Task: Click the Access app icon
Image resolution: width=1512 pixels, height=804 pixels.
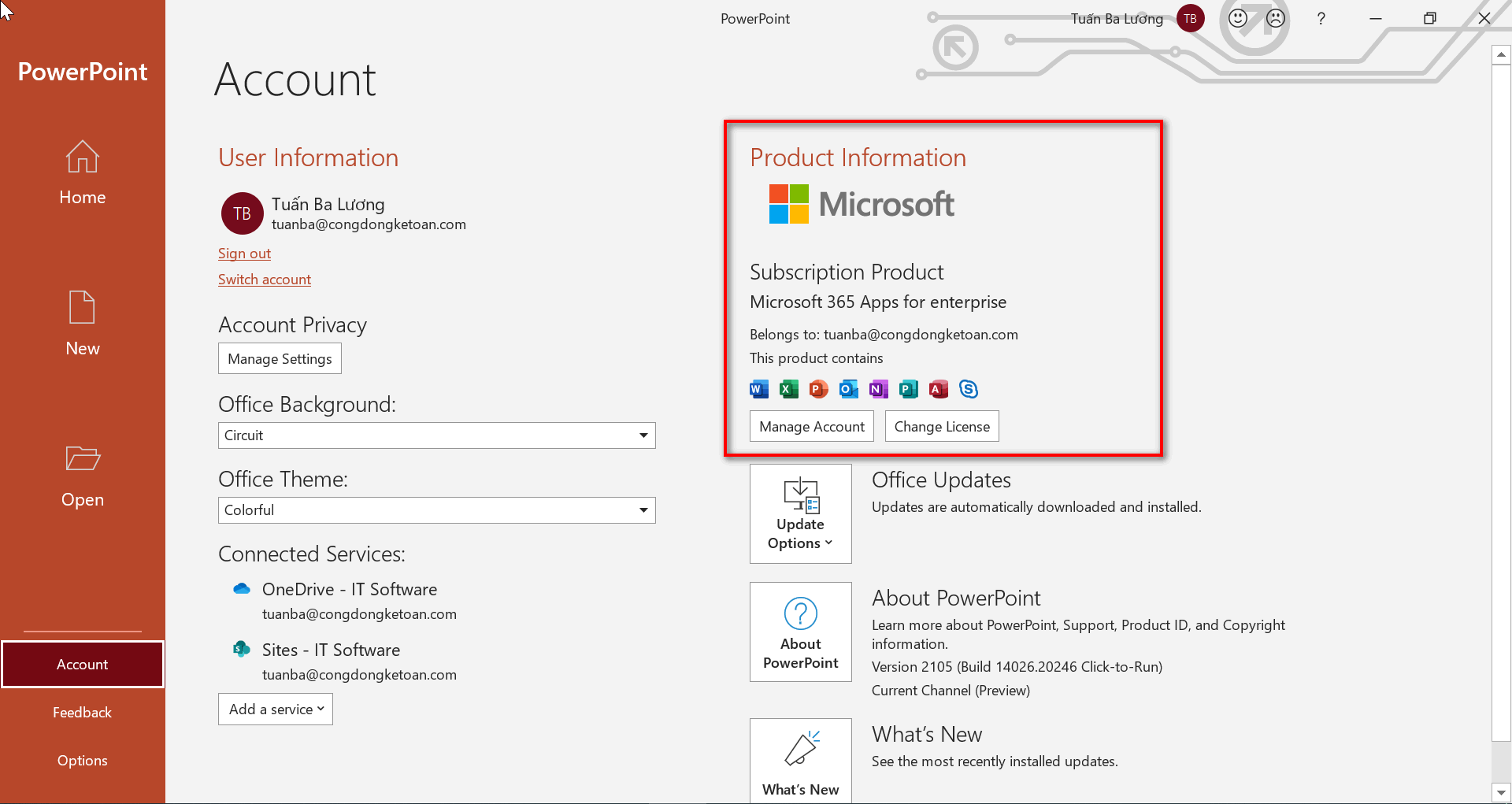Action: pos(939,389)
